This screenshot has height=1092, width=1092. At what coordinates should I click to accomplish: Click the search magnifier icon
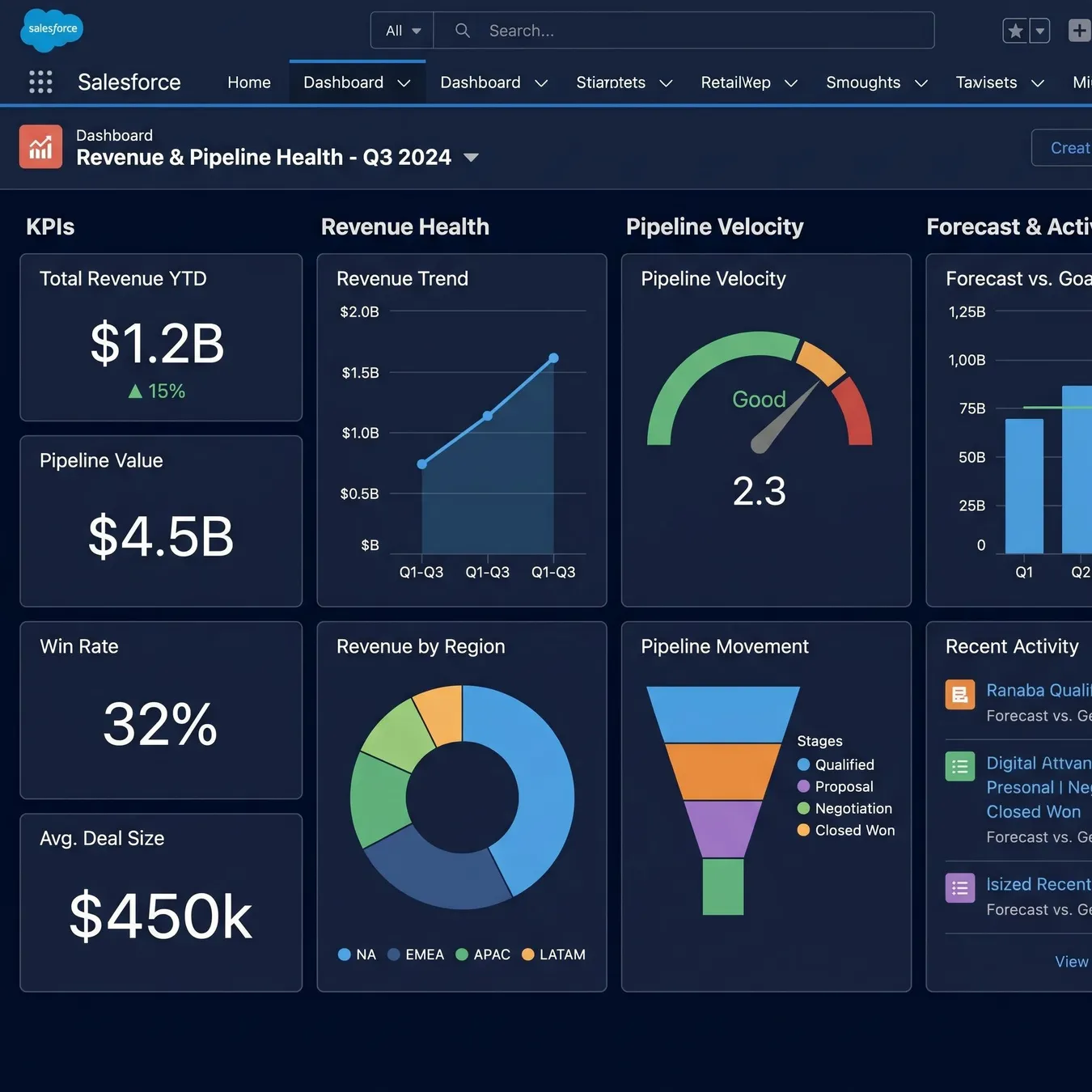(463, 31)
